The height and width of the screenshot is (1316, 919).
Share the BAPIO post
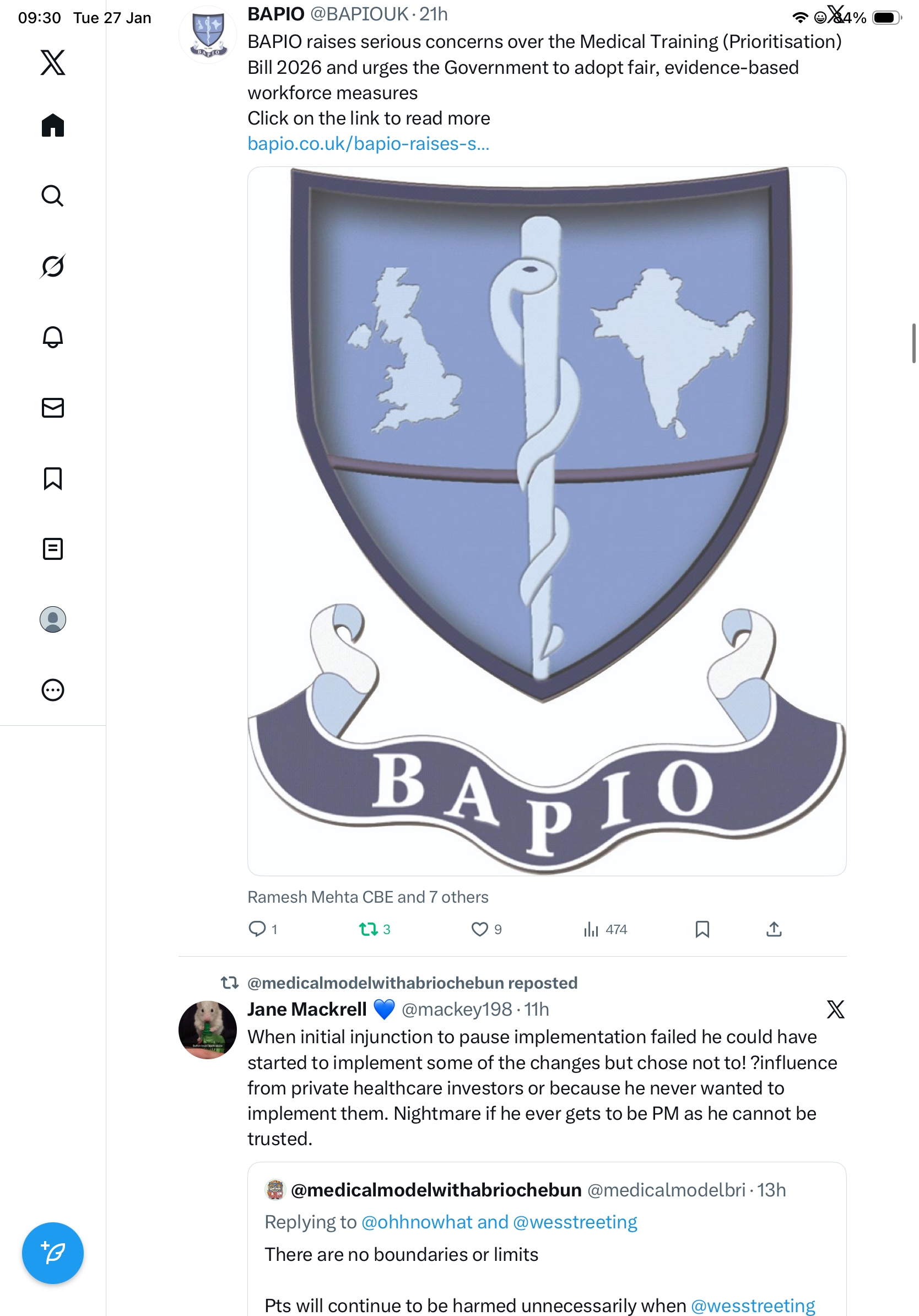click(774, 929)
